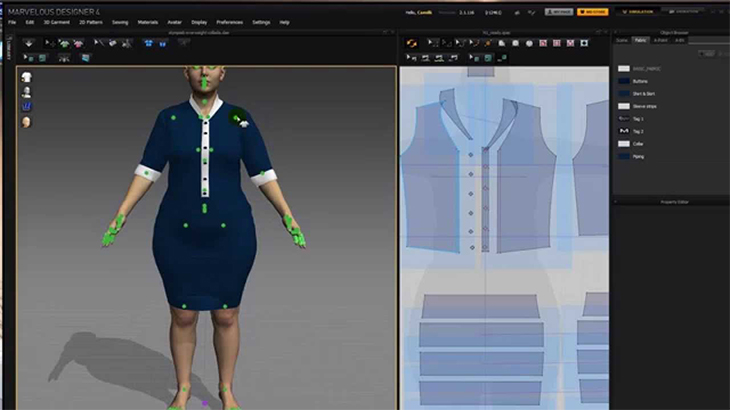Switch to the Scene tab in Object Browser
The width and height of the screenshot is (730, 410).
click(x=621, y=40)
